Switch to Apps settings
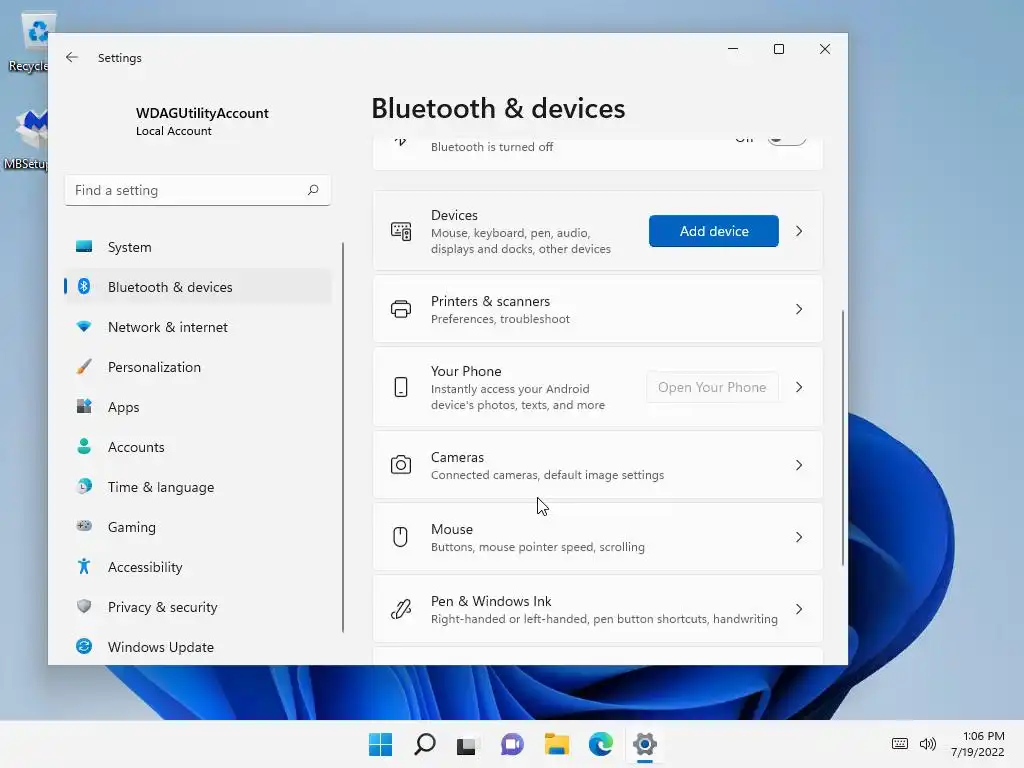 click(198, 407)
